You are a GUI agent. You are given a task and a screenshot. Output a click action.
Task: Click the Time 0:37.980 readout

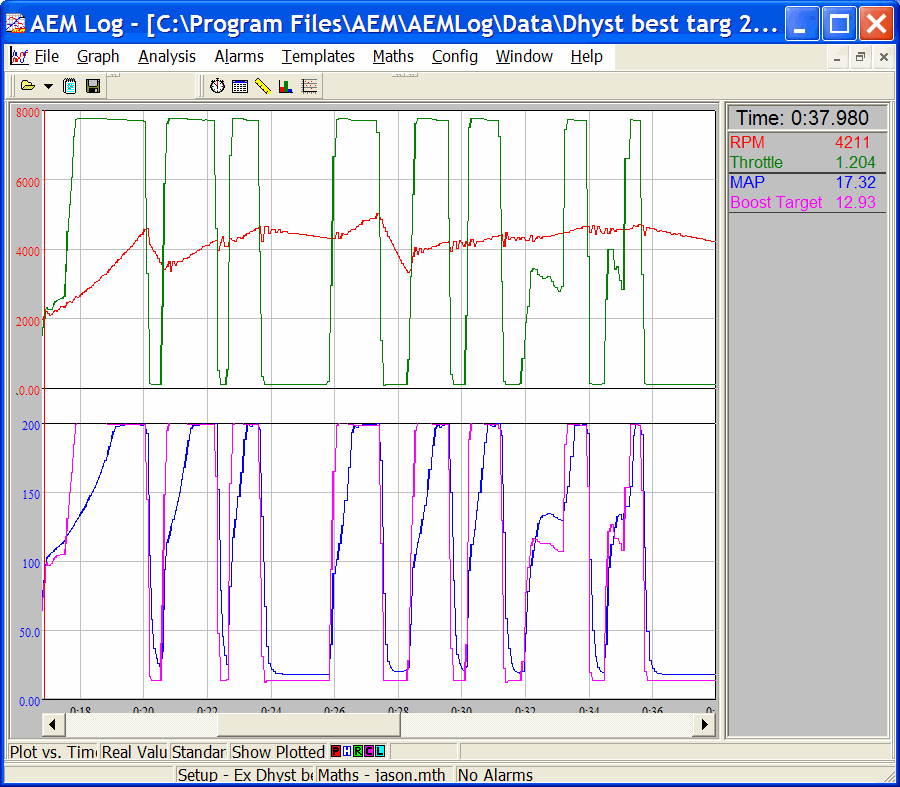pos(807,118)
